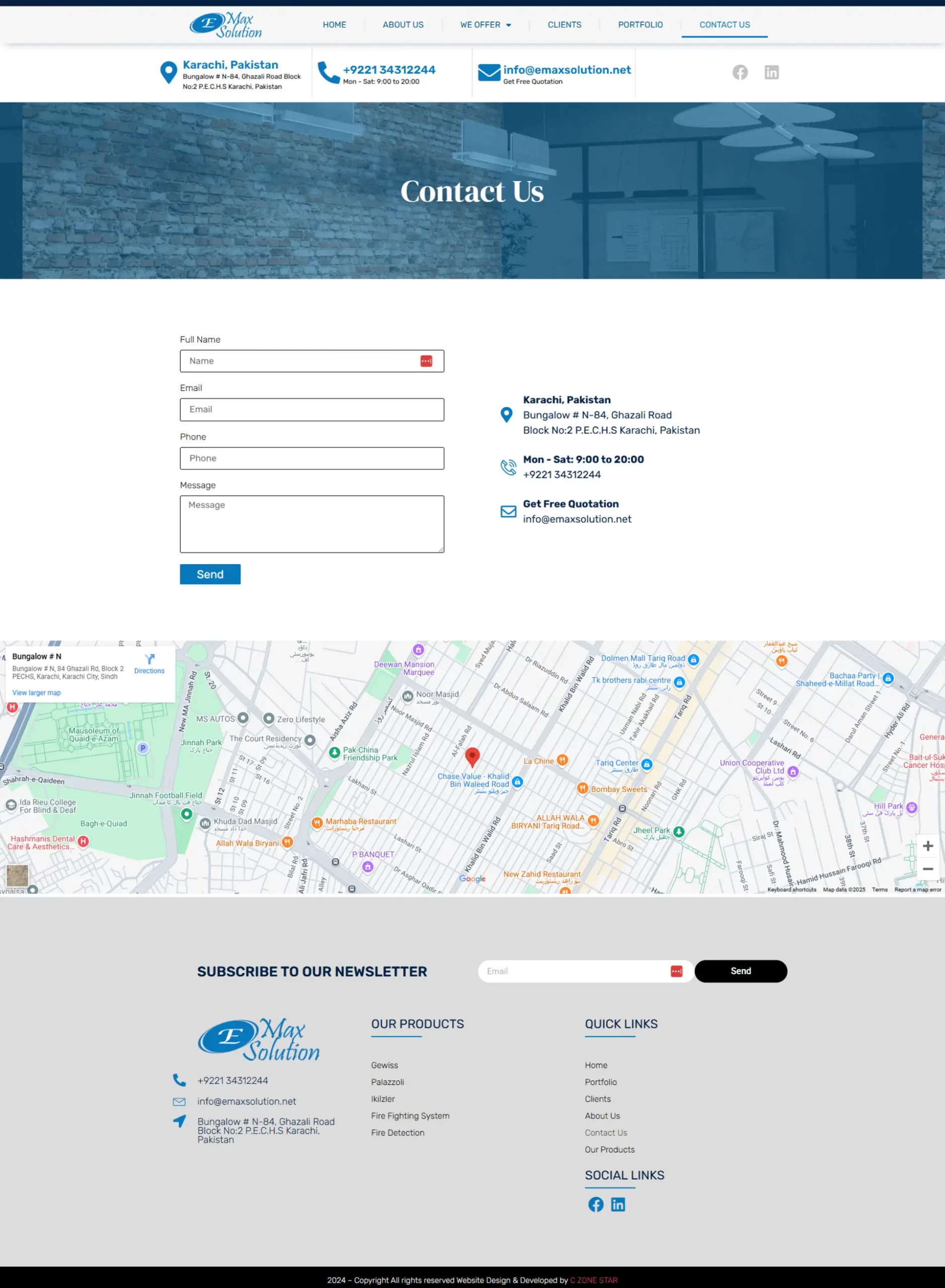
Task: Zoom in on the map
Action: pos(927,846)
